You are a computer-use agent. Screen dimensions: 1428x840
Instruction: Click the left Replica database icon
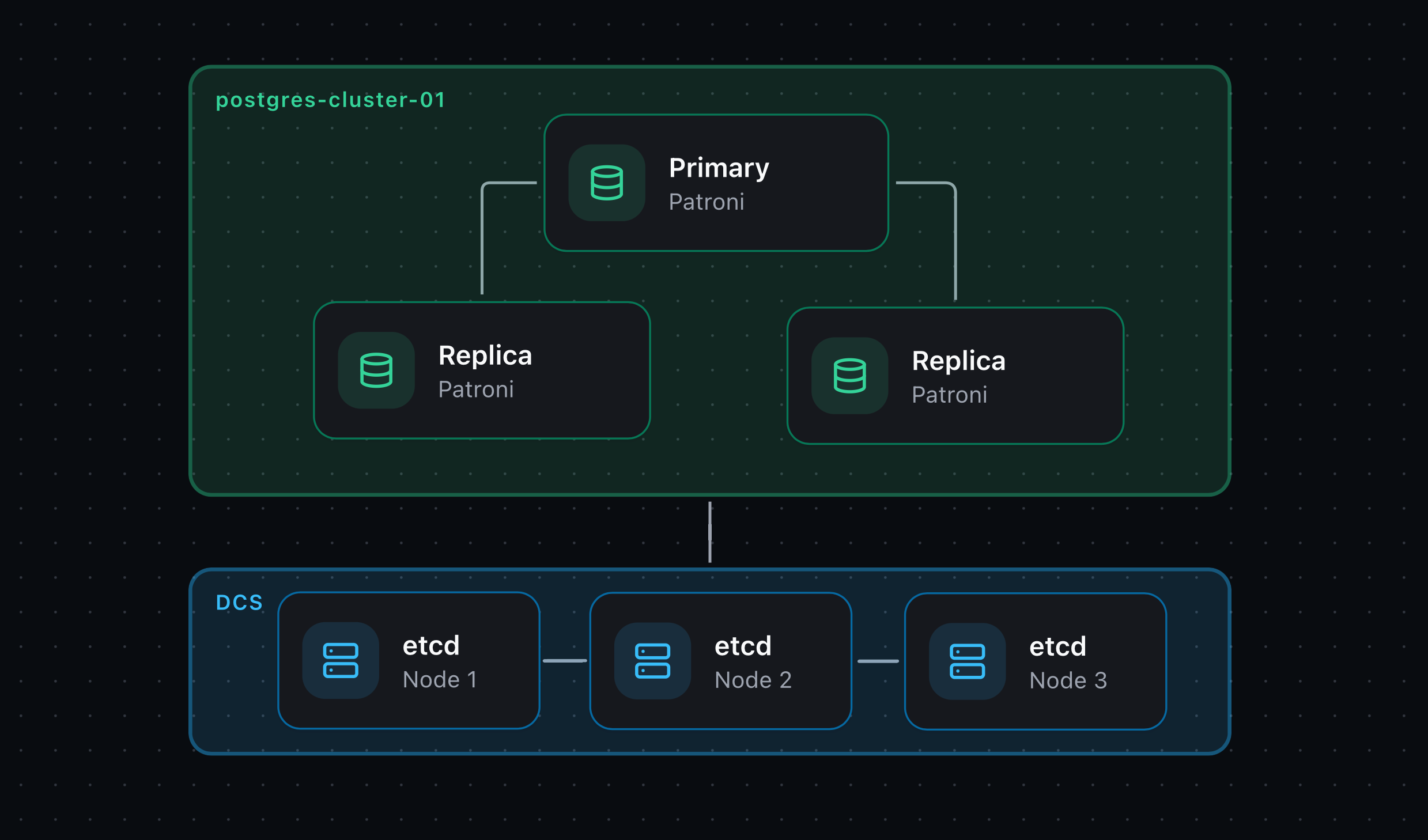[376, 370]
